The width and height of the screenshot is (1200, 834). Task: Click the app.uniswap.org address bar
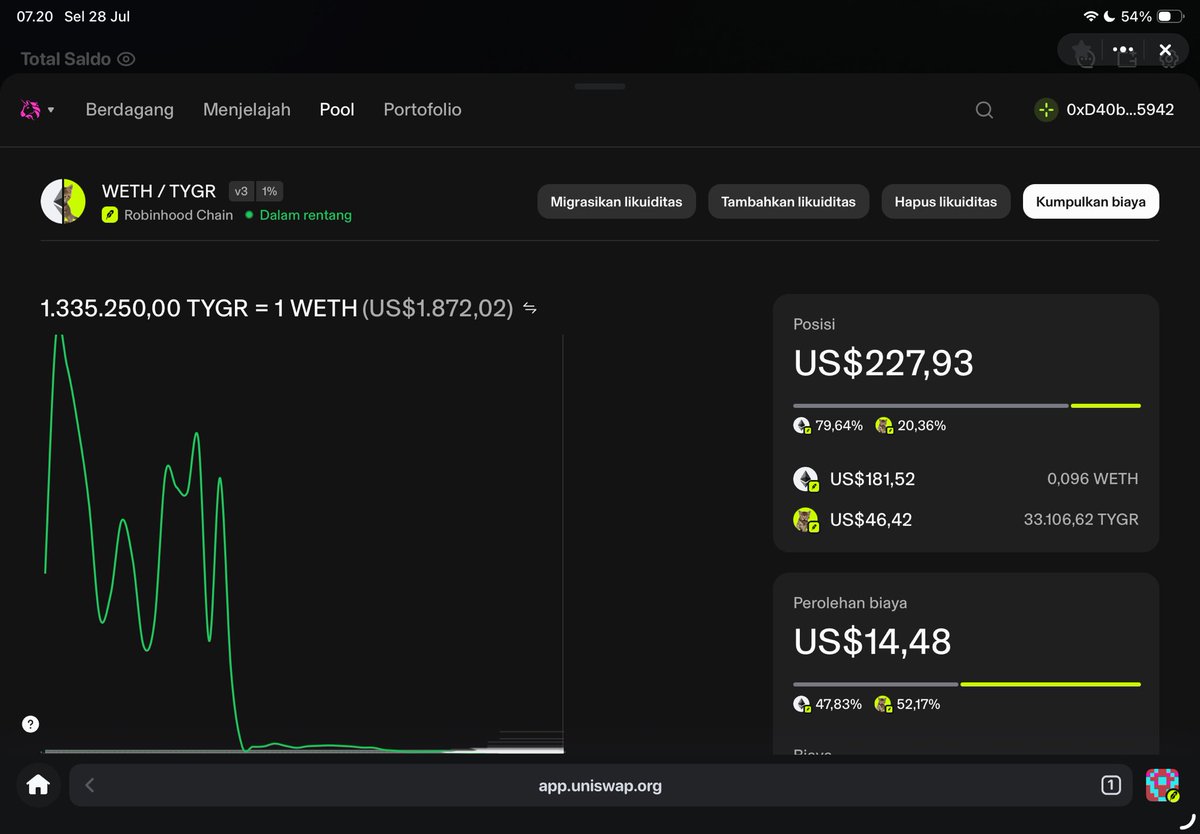[600, 785]
